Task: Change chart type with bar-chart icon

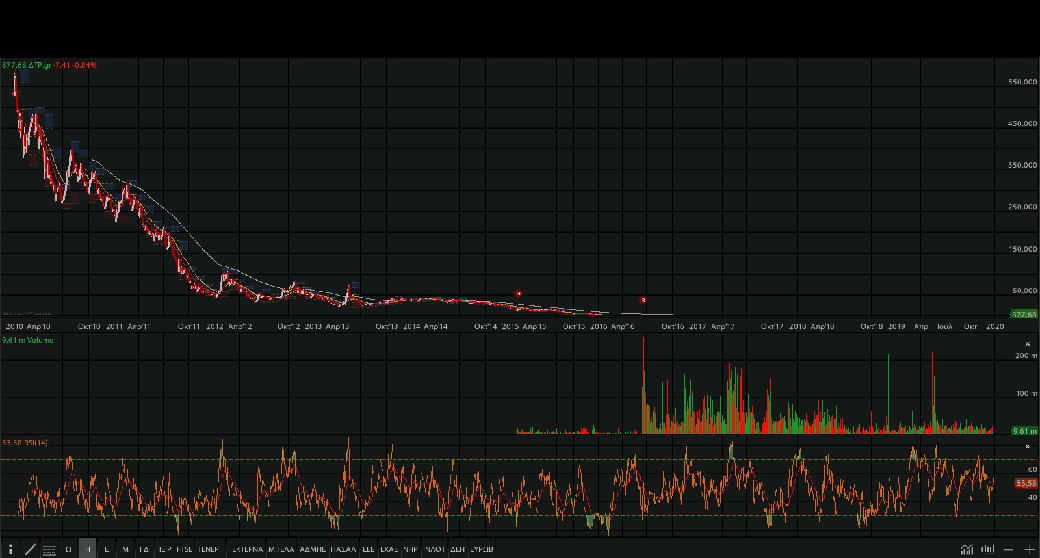Action: tap(988, 549)
